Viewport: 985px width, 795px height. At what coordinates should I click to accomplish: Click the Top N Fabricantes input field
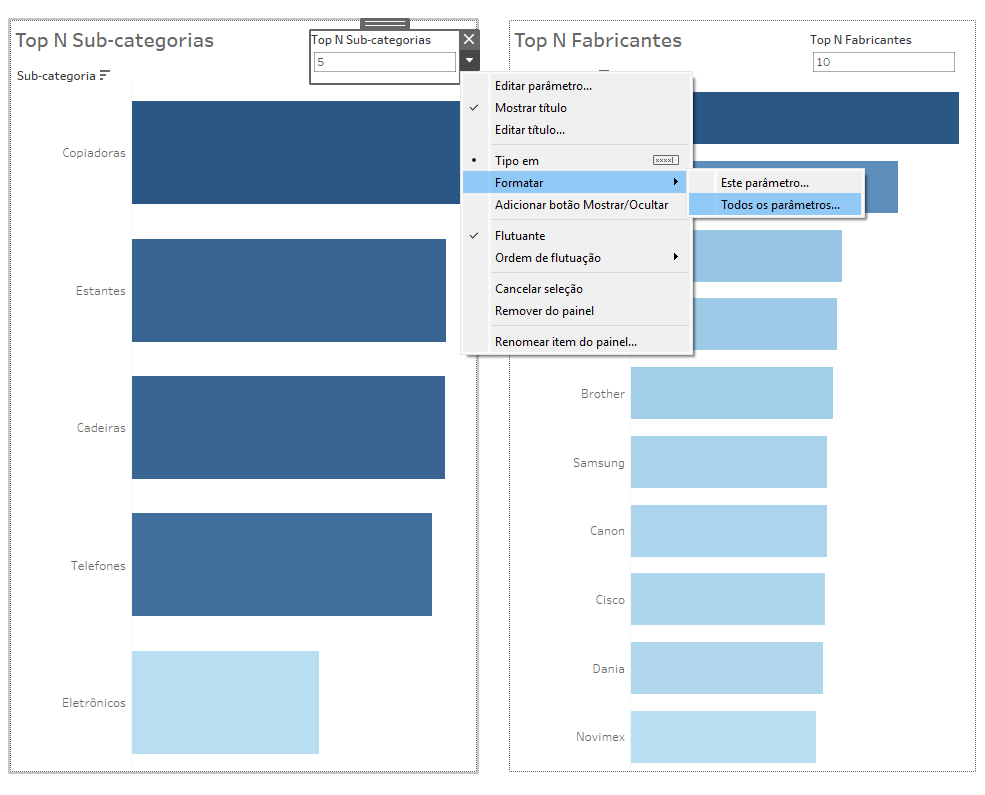[x=883, y=62]
